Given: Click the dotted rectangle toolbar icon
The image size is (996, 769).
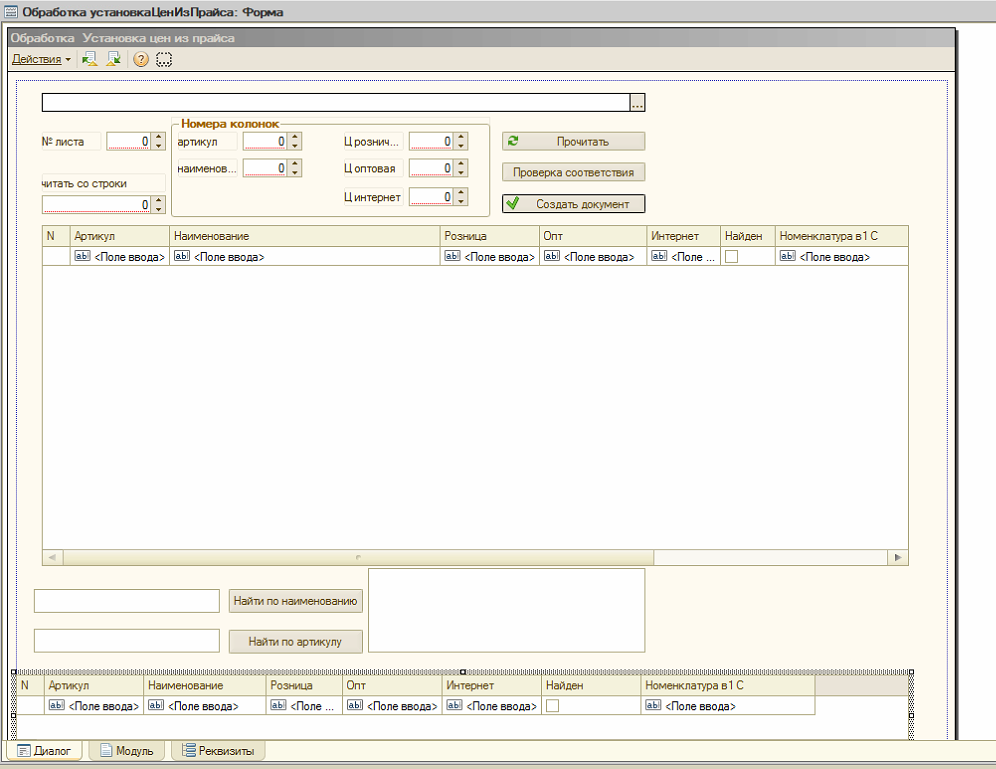Looking at the screenshot, I should pos(164,59).
